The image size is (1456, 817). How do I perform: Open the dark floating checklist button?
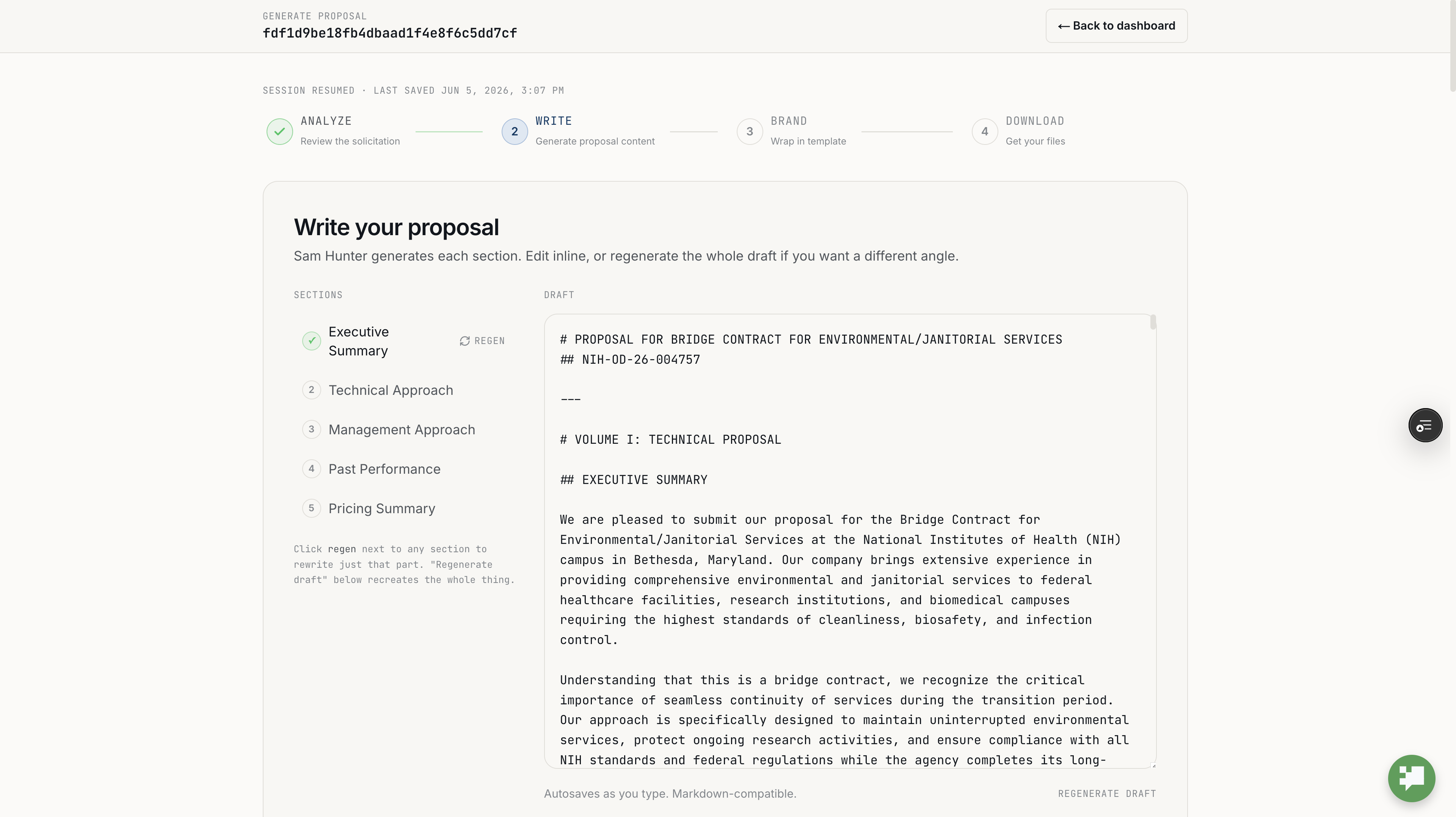pyautogui.click(x=1425, y=425)
